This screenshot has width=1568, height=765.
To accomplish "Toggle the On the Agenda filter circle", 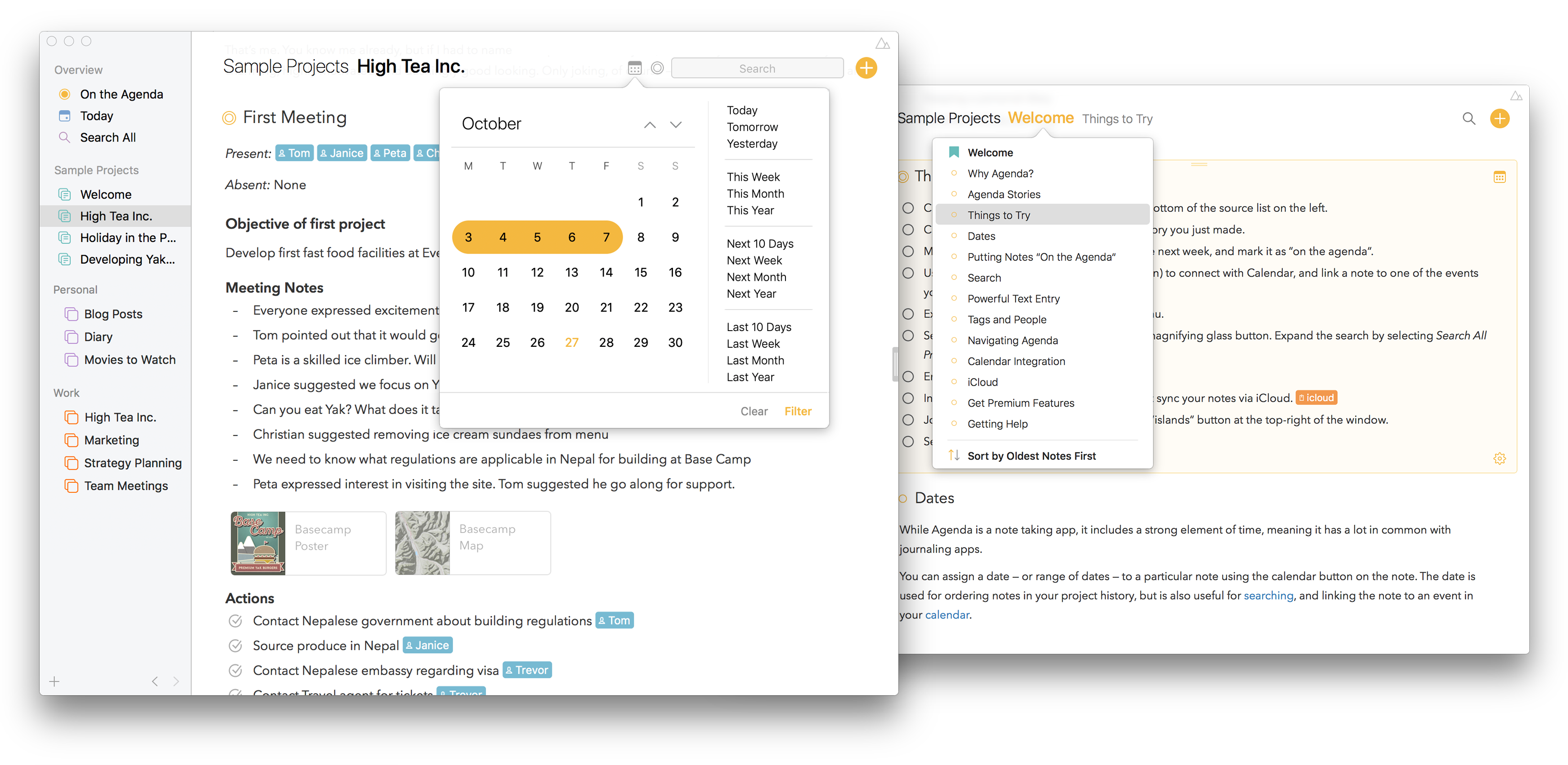I will tap(657, 68).
